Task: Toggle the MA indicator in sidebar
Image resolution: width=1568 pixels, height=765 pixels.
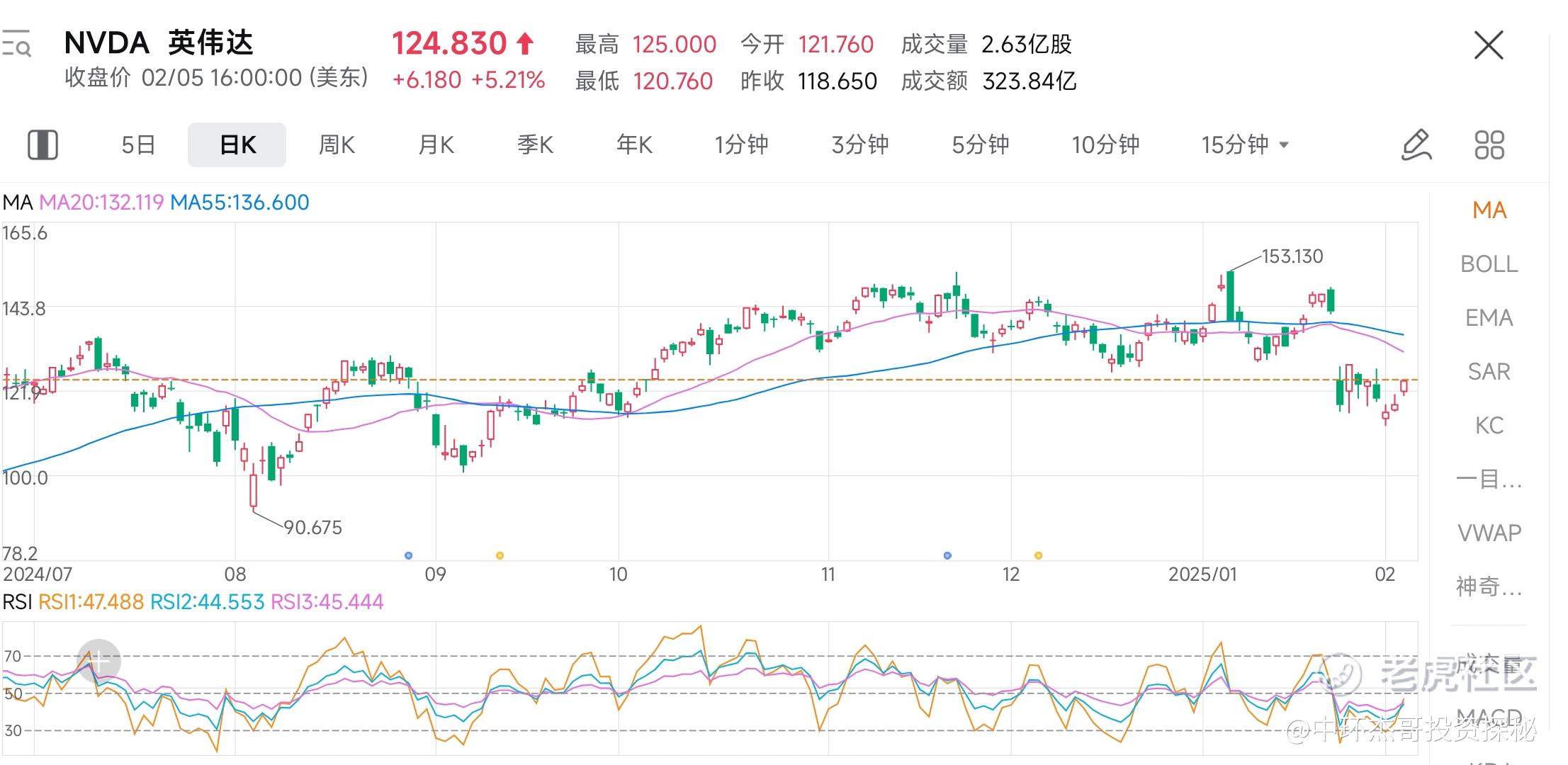Action: pyautogui.click(x=1489, y=210)
